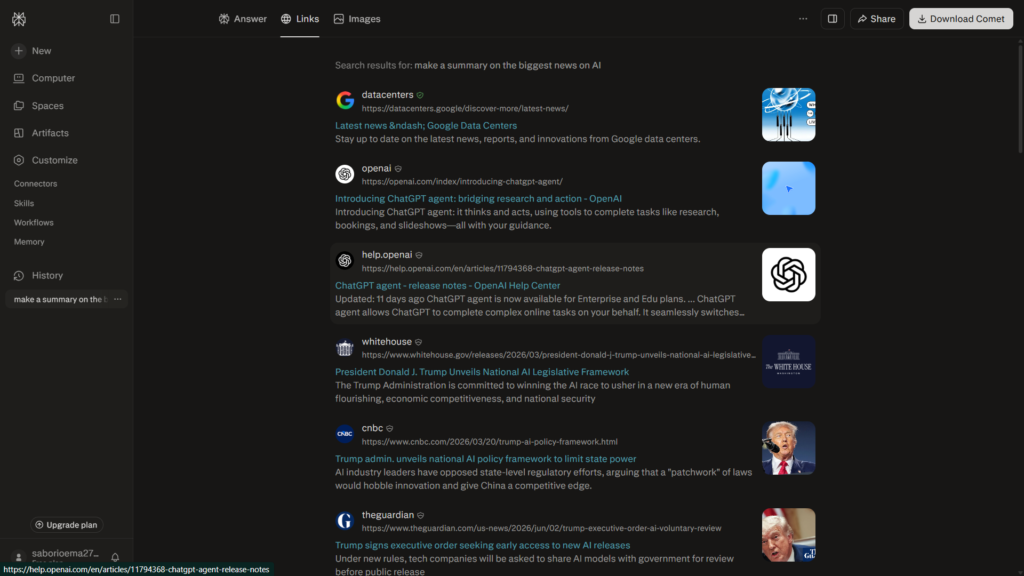Open 'Introducing ChatGPT agent' link
1024x576 pixels.
[x=478, y=199]
